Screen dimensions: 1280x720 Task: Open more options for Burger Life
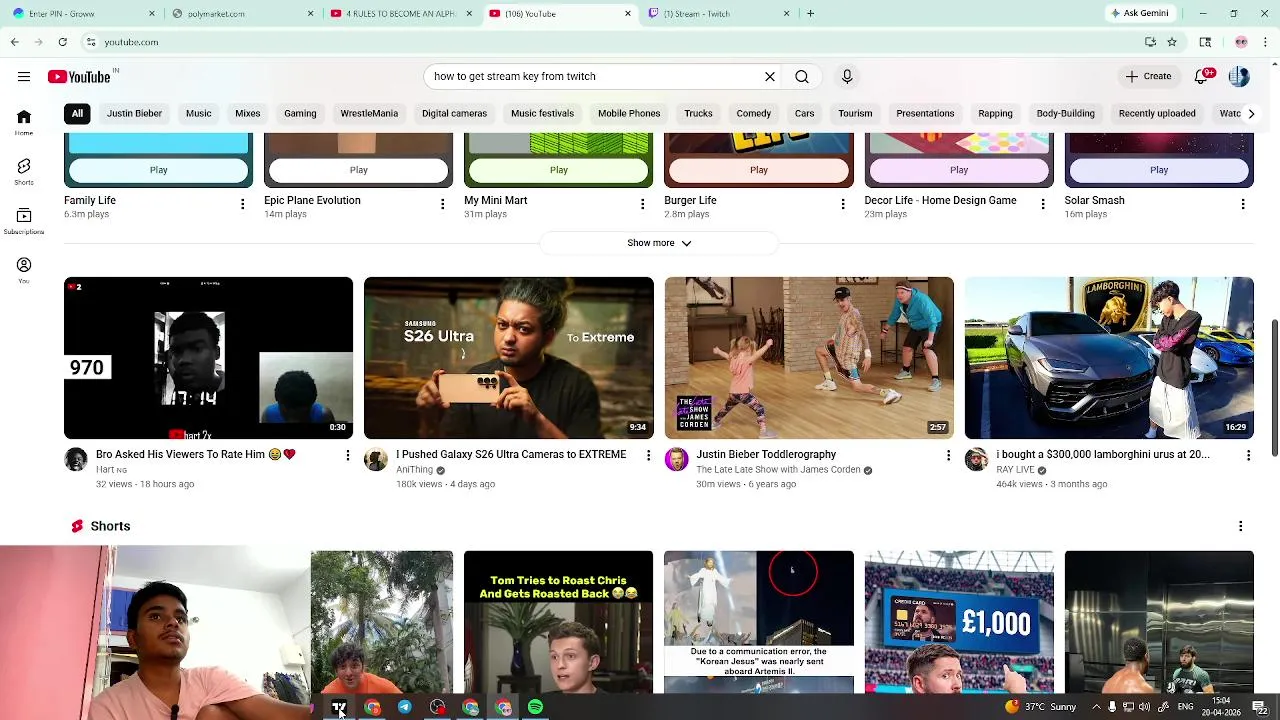click(x=842, y=204)
